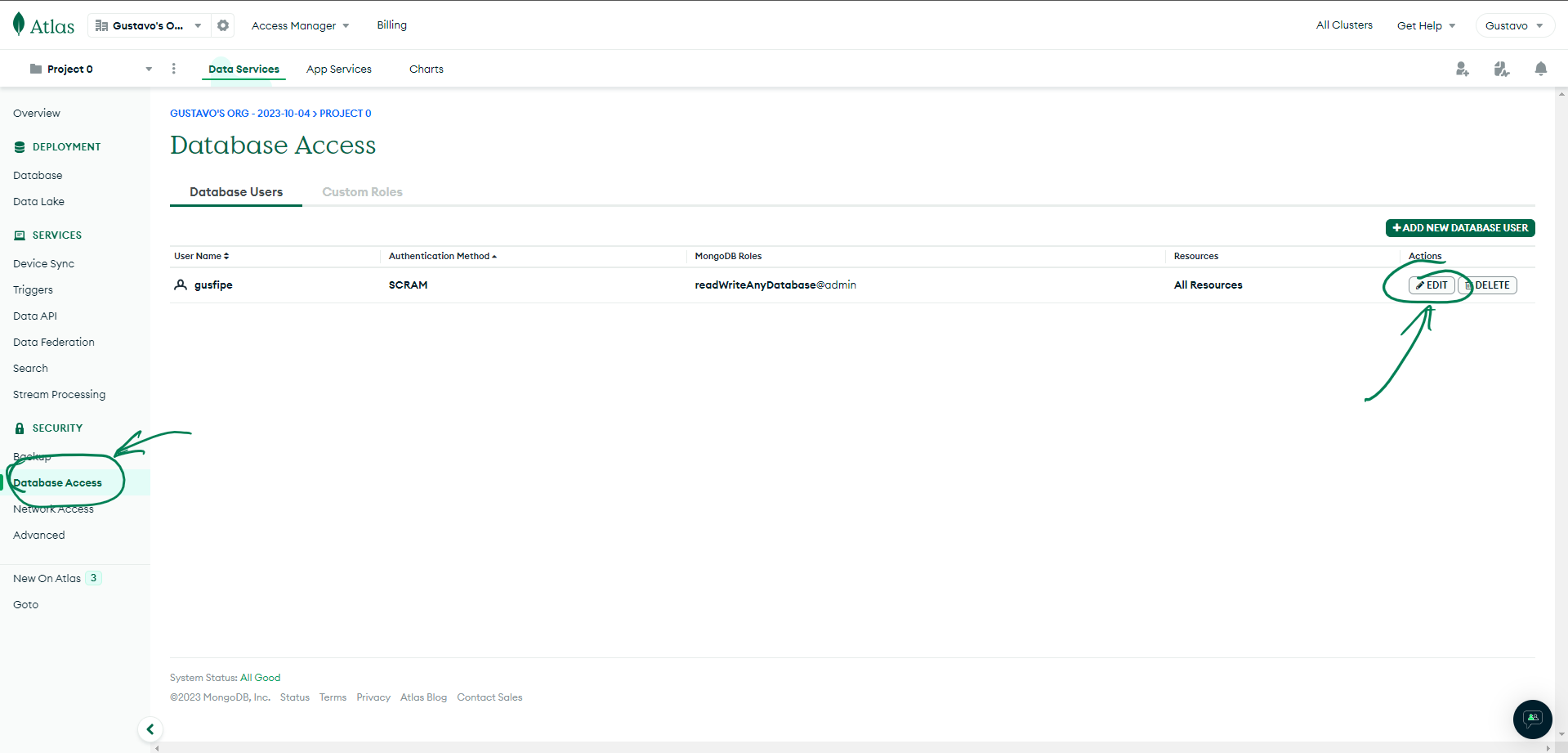The image size is (1568, 753).
Task: Click Goto in the sidebar
Action: [25, 605]
